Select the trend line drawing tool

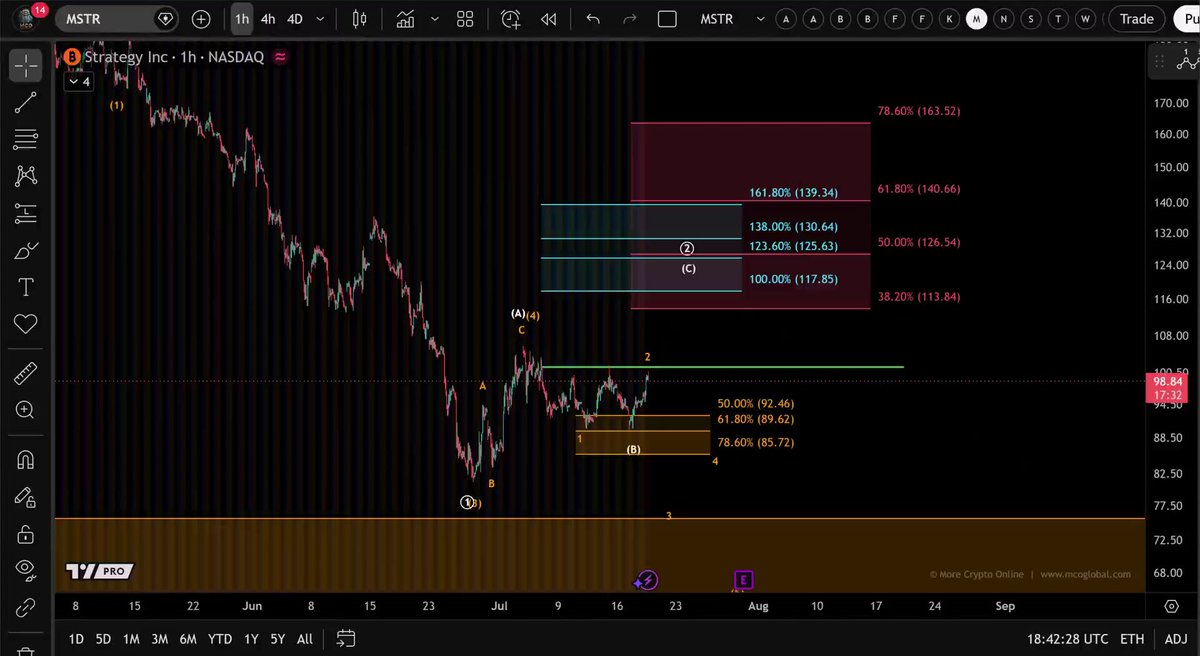pyautogui.click(x=26, y=102)
